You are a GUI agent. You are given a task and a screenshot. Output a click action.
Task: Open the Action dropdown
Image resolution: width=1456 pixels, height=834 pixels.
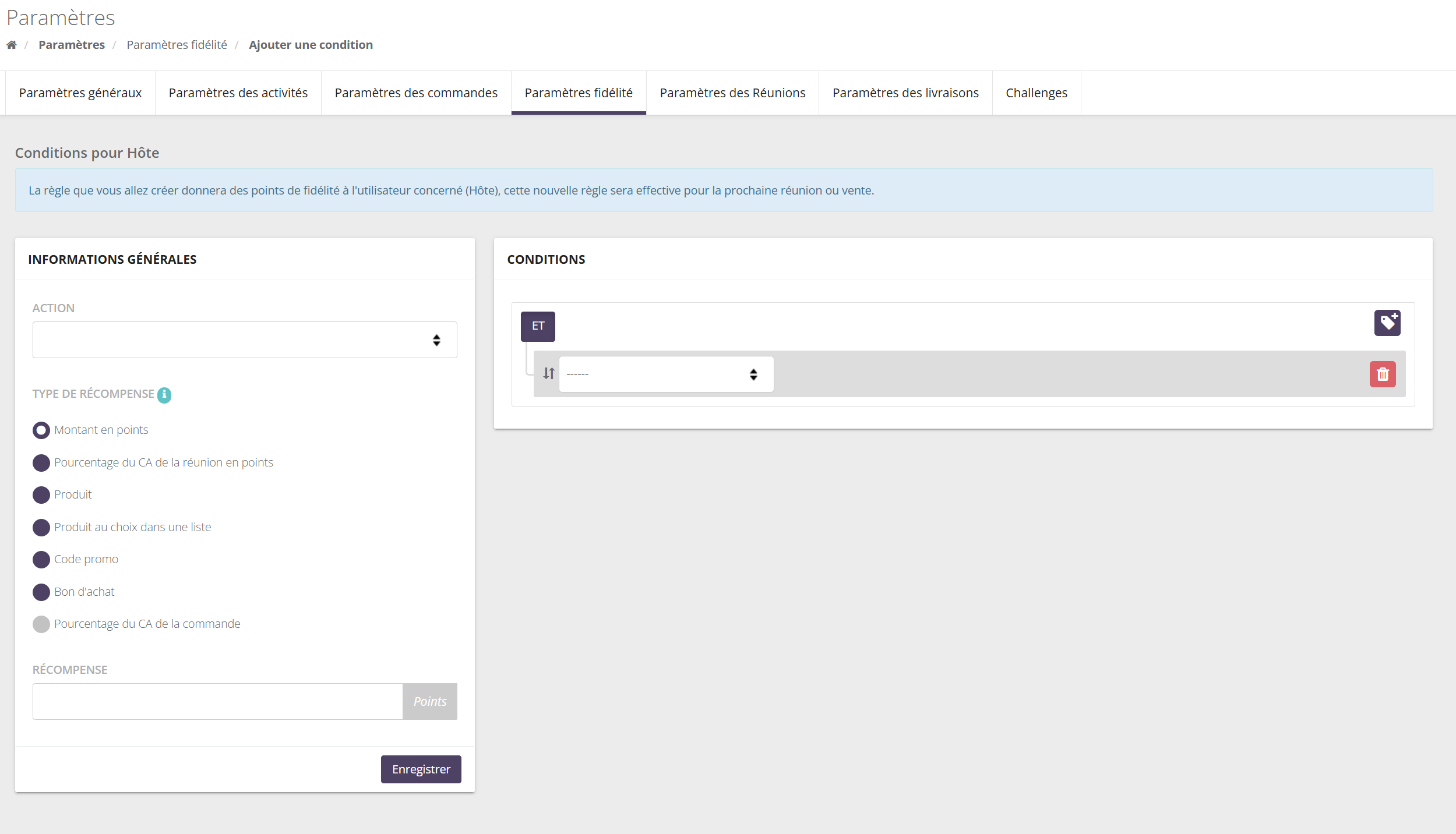click(x=245, y=340)
